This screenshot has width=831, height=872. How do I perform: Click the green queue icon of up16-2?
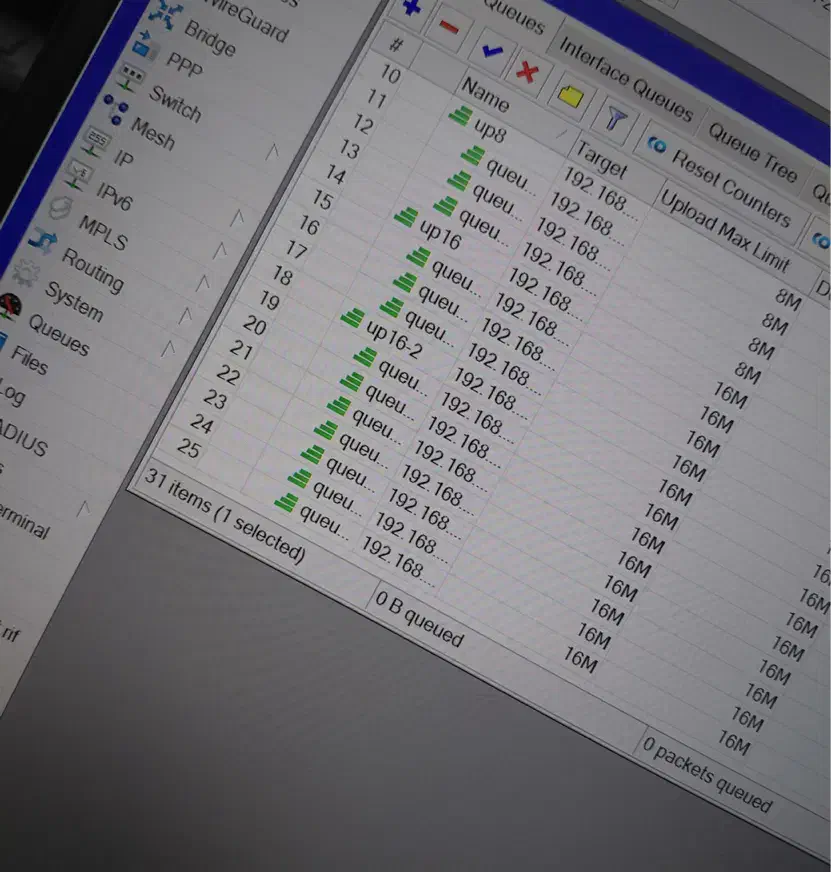352,318
